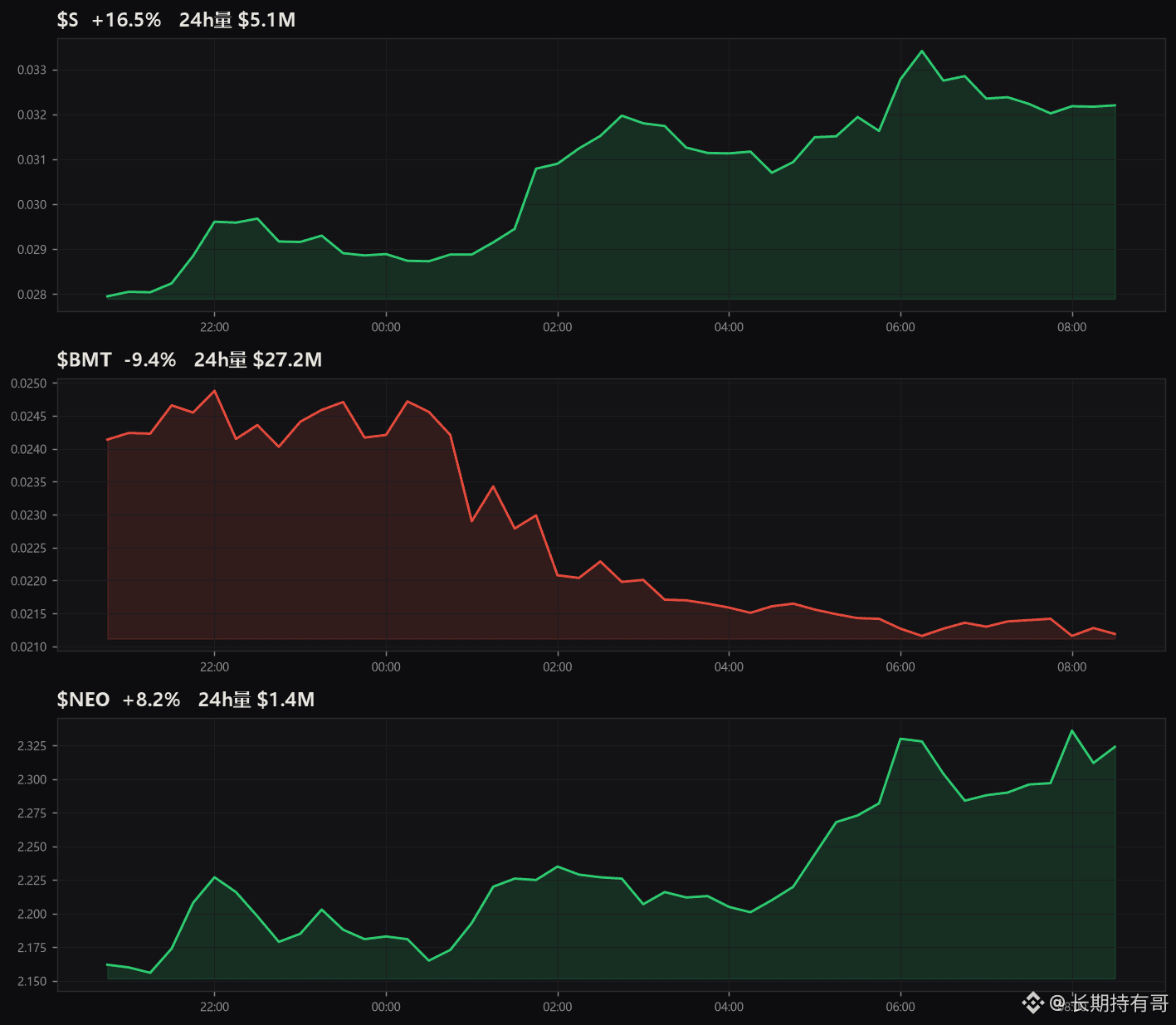Click the 0.0240 y-axis label

coord(28,449)
